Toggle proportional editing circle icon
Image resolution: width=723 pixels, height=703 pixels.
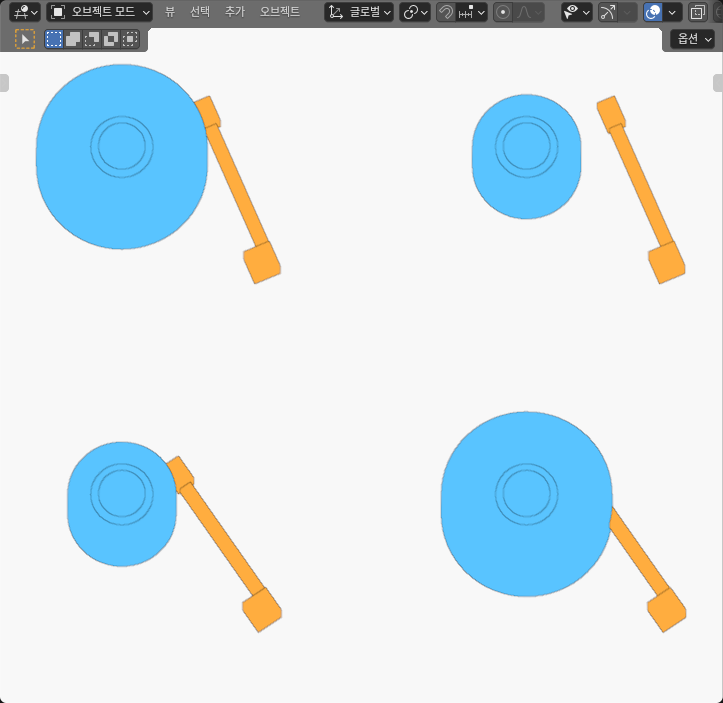[x=503, y=12]
